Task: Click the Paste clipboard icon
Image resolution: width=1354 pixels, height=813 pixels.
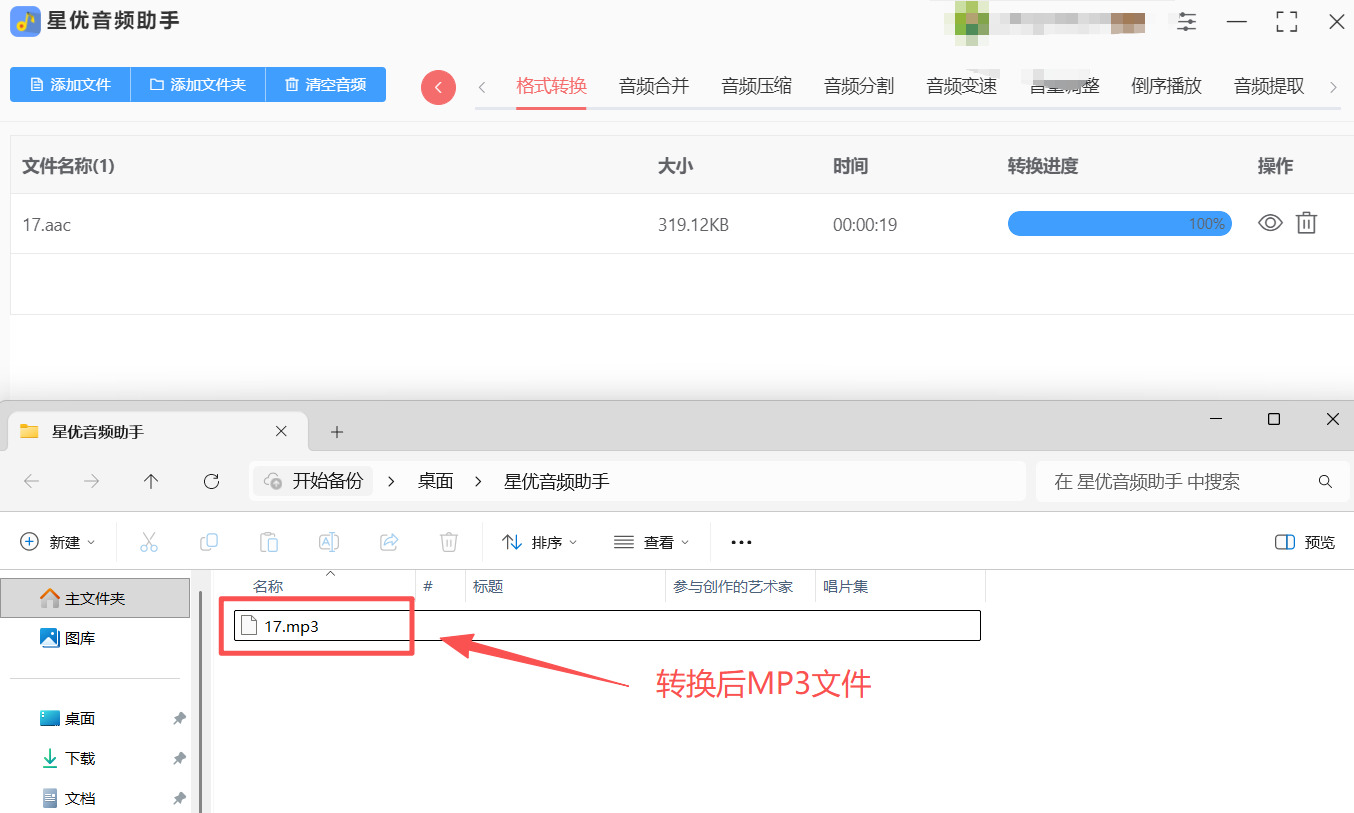Action: pyautogui.click(x=269, y=542)
